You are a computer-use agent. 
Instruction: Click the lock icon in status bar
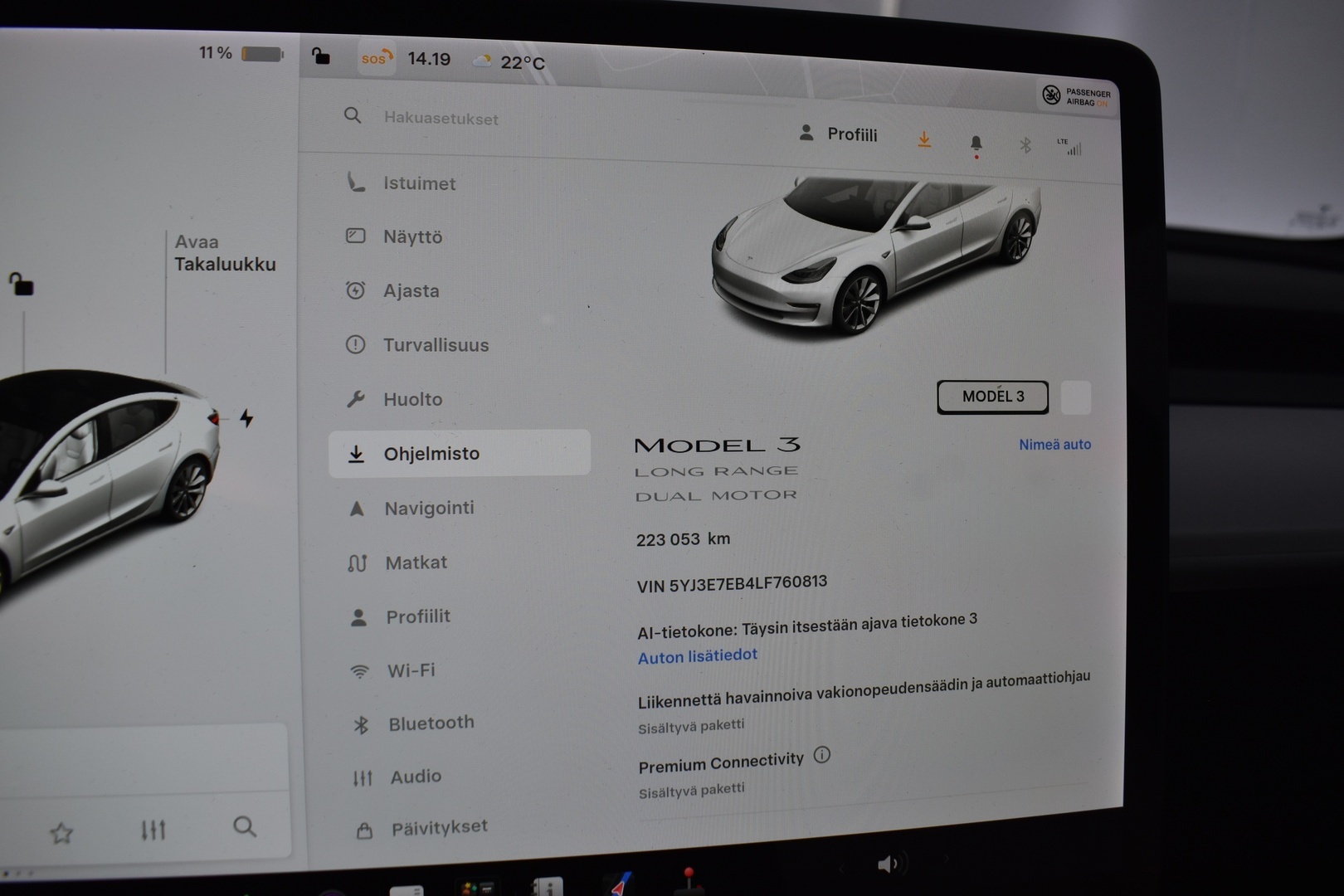pos(320,56)
